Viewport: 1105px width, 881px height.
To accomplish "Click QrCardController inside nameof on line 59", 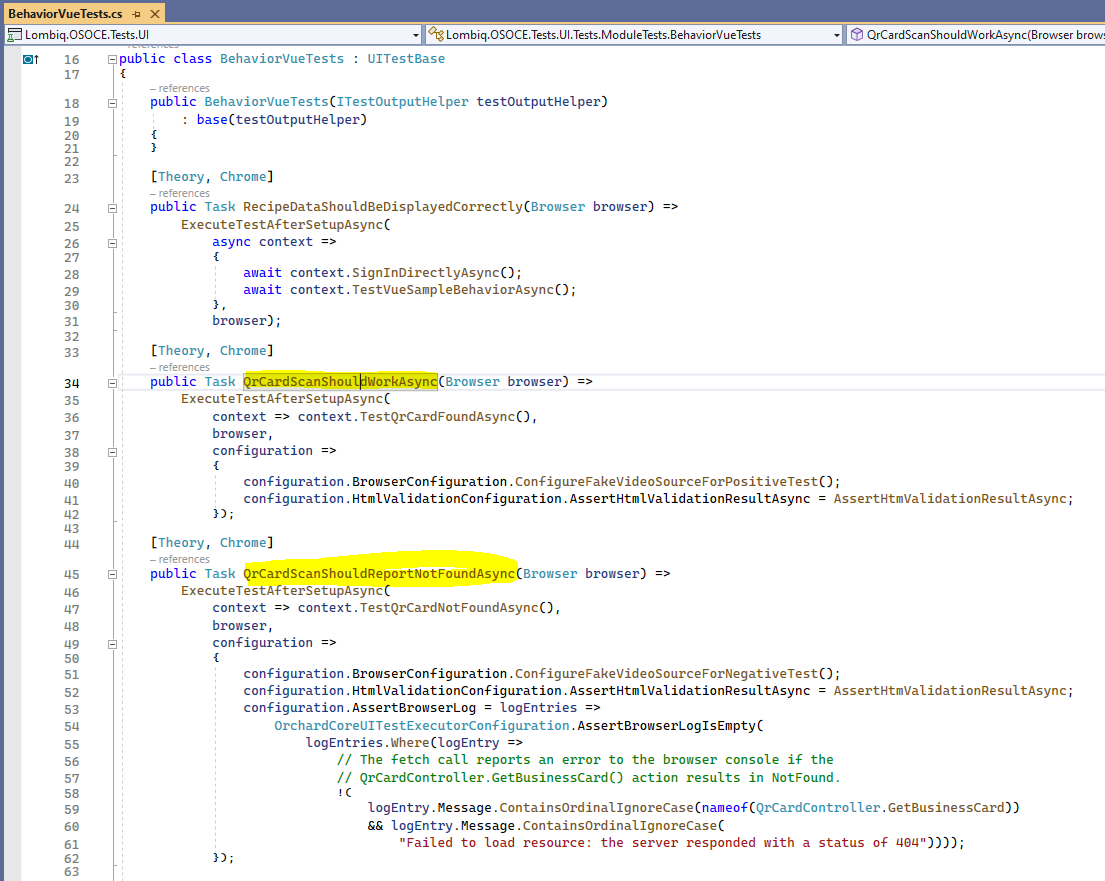I will (817, 808).
